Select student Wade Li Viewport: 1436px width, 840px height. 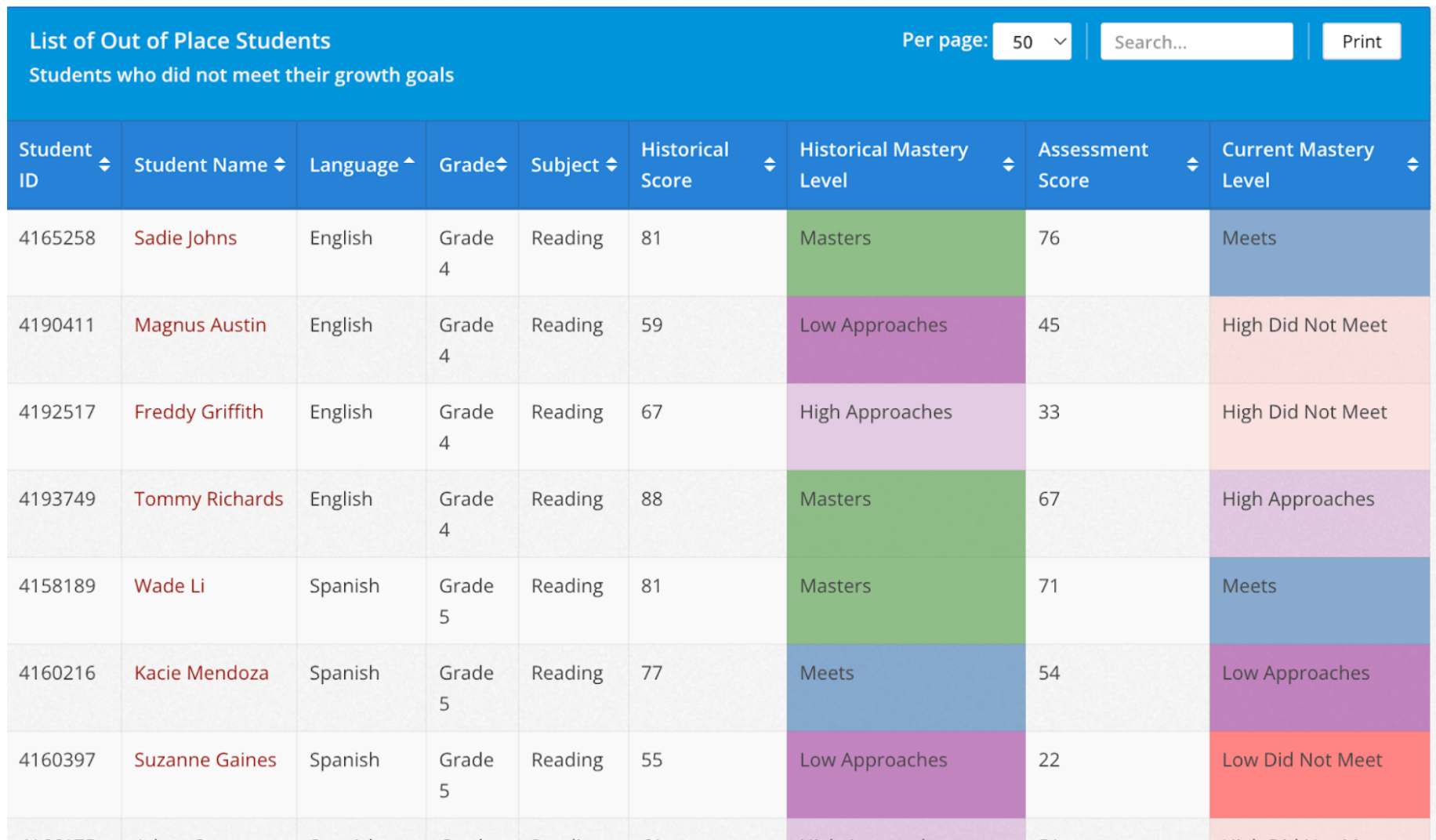(169, 585)
